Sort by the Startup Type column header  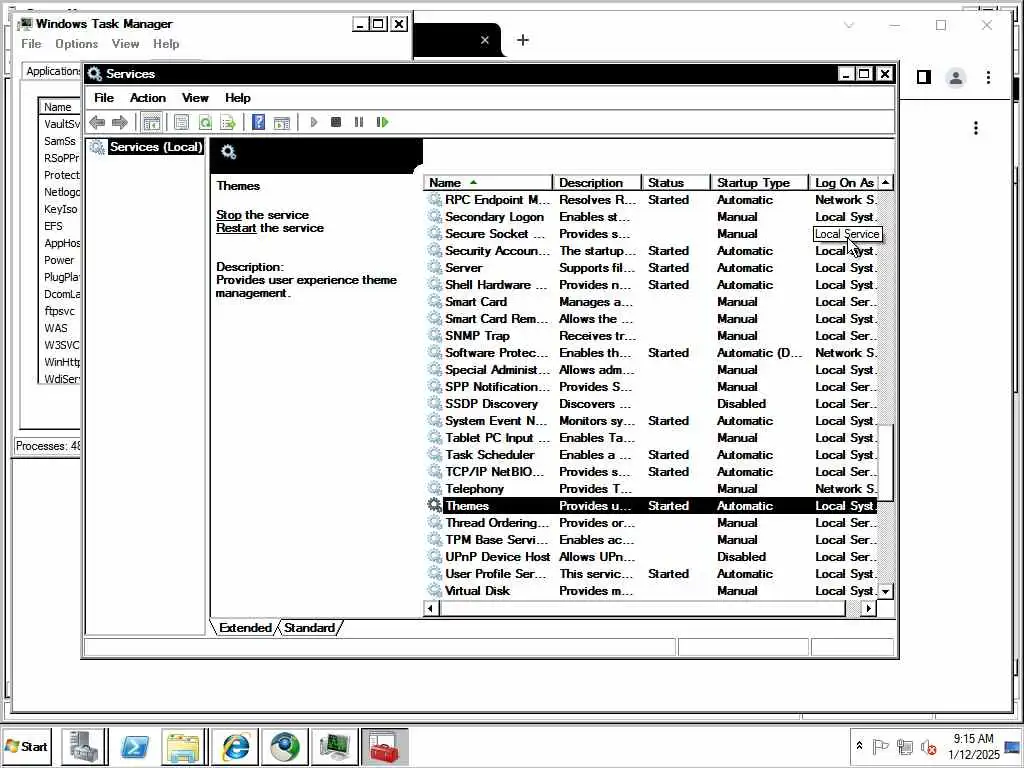click(x=760, y=183)
